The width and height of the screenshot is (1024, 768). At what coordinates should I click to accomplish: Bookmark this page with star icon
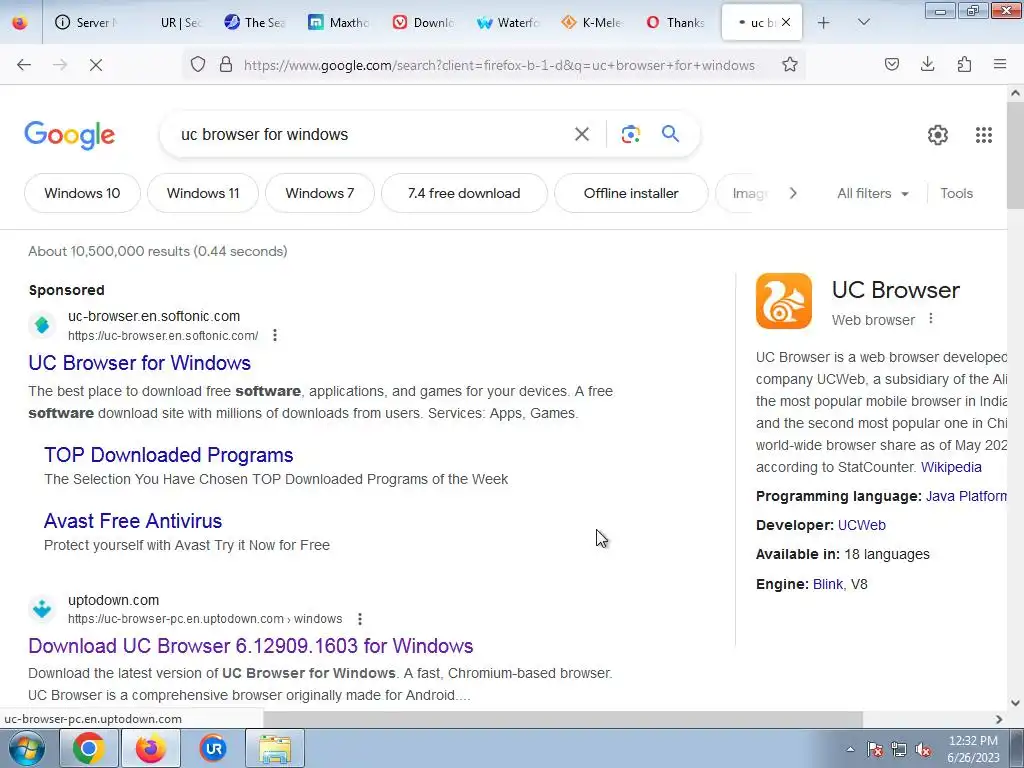point(790,64)
